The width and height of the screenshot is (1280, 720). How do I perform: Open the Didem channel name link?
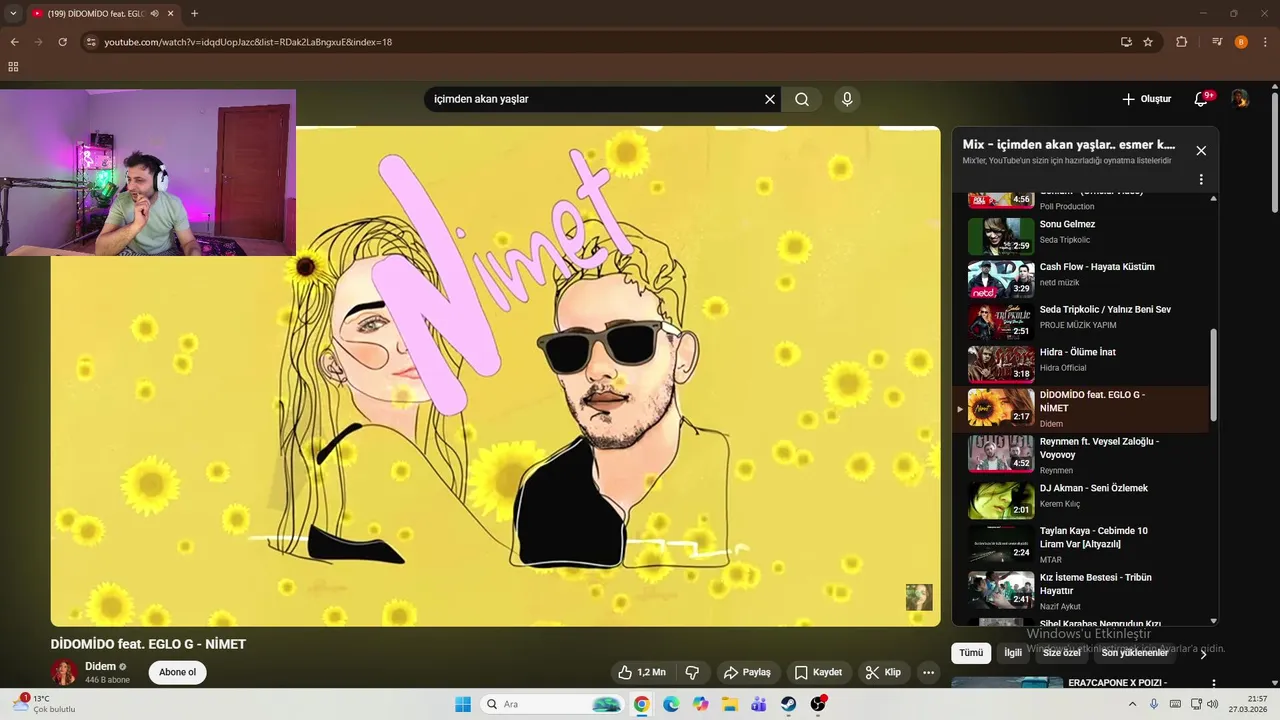tap(100, 666)
